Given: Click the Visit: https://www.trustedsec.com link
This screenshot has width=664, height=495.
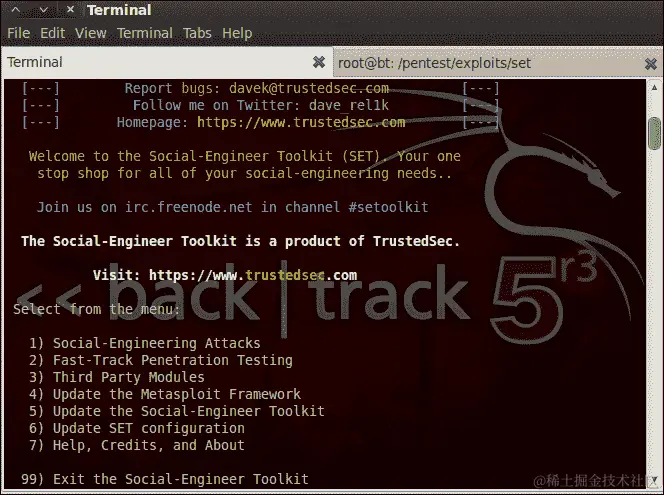Looking at the screenshot, I should coord(225,275).
